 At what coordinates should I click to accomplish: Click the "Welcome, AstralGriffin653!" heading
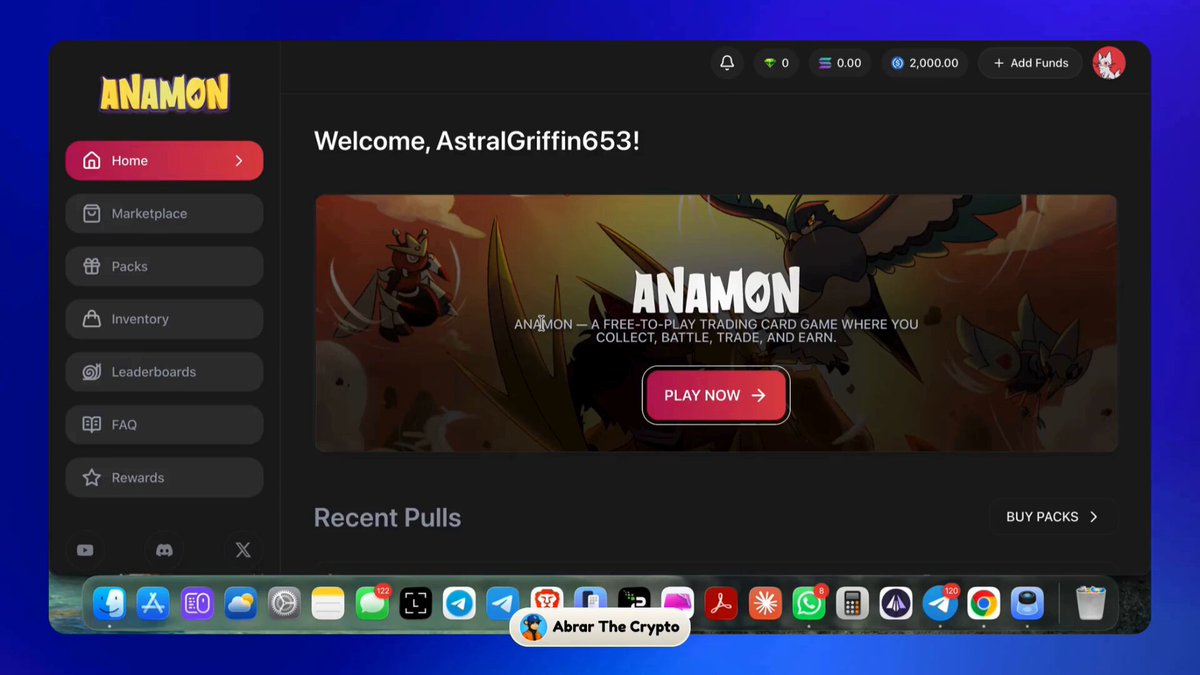click(477, 141)
